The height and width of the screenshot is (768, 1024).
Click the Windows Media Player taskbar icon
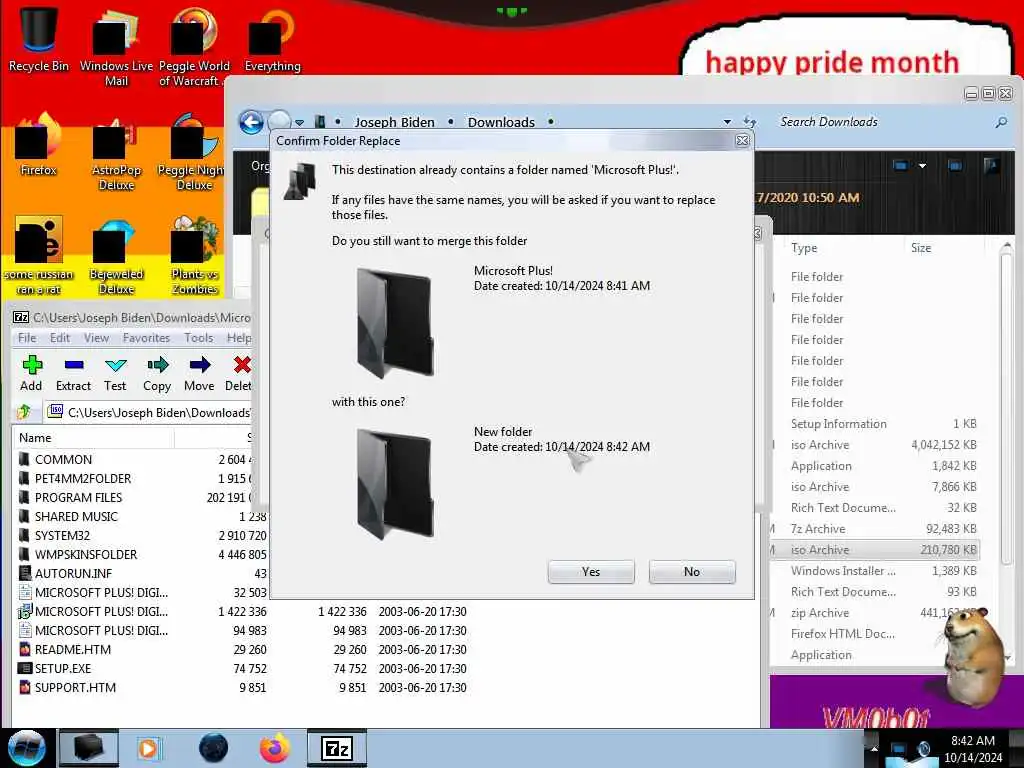click(149, 748)
